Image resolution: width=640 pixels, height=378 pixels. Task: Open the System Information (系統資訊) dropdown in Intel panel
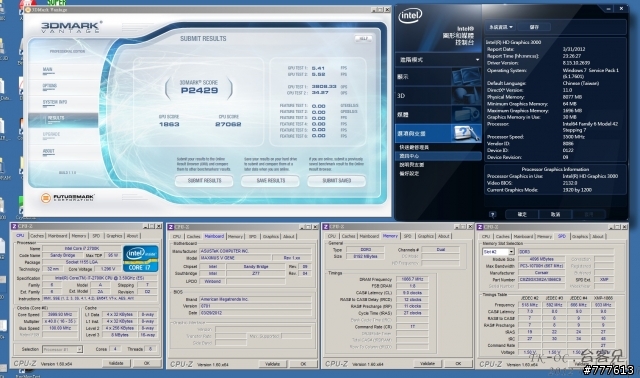tap(501, 27)
